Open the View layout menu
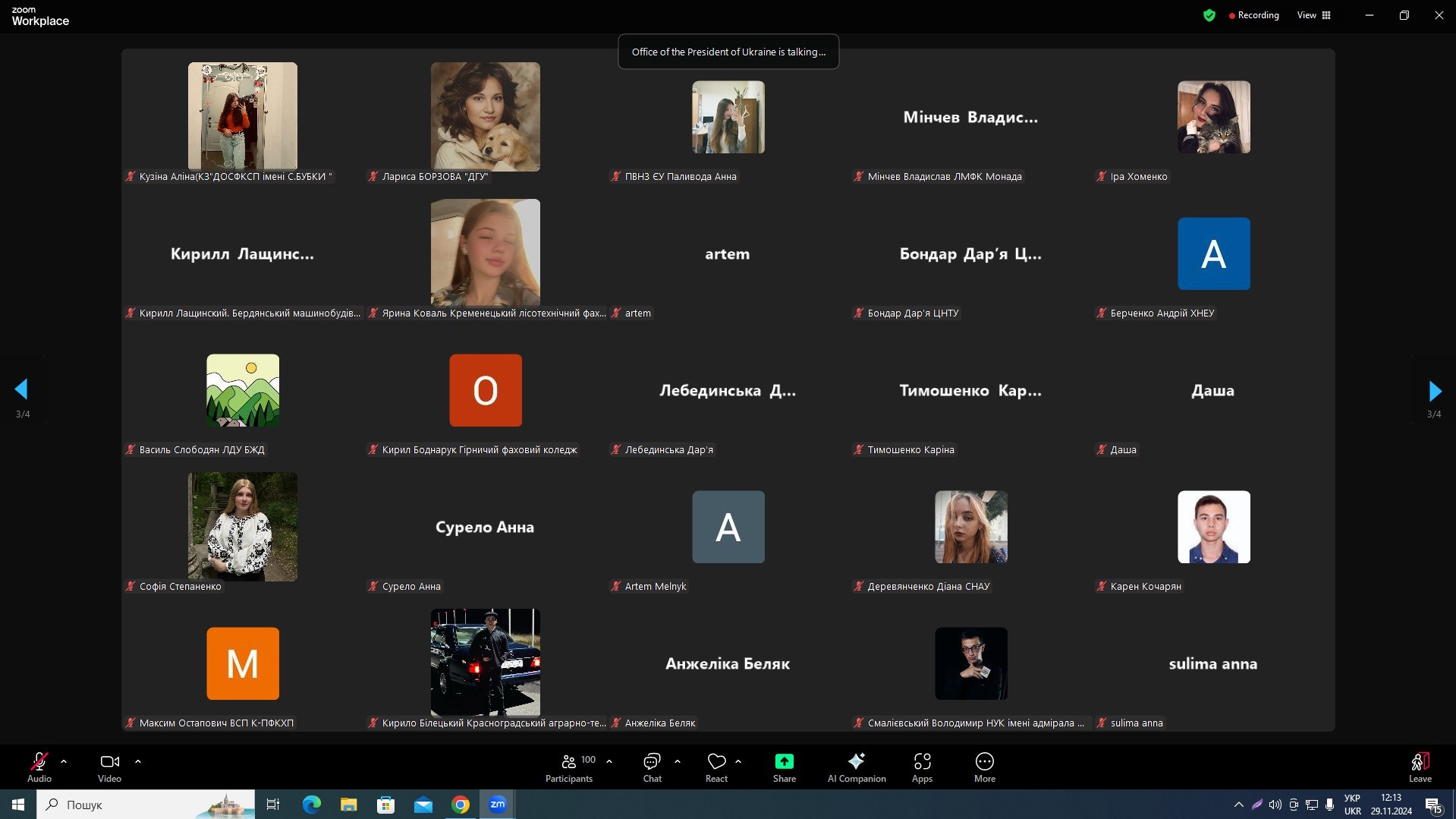The height and width of the screenshot is (819, 1456). pyautogui.click(x=1313, y=15)
